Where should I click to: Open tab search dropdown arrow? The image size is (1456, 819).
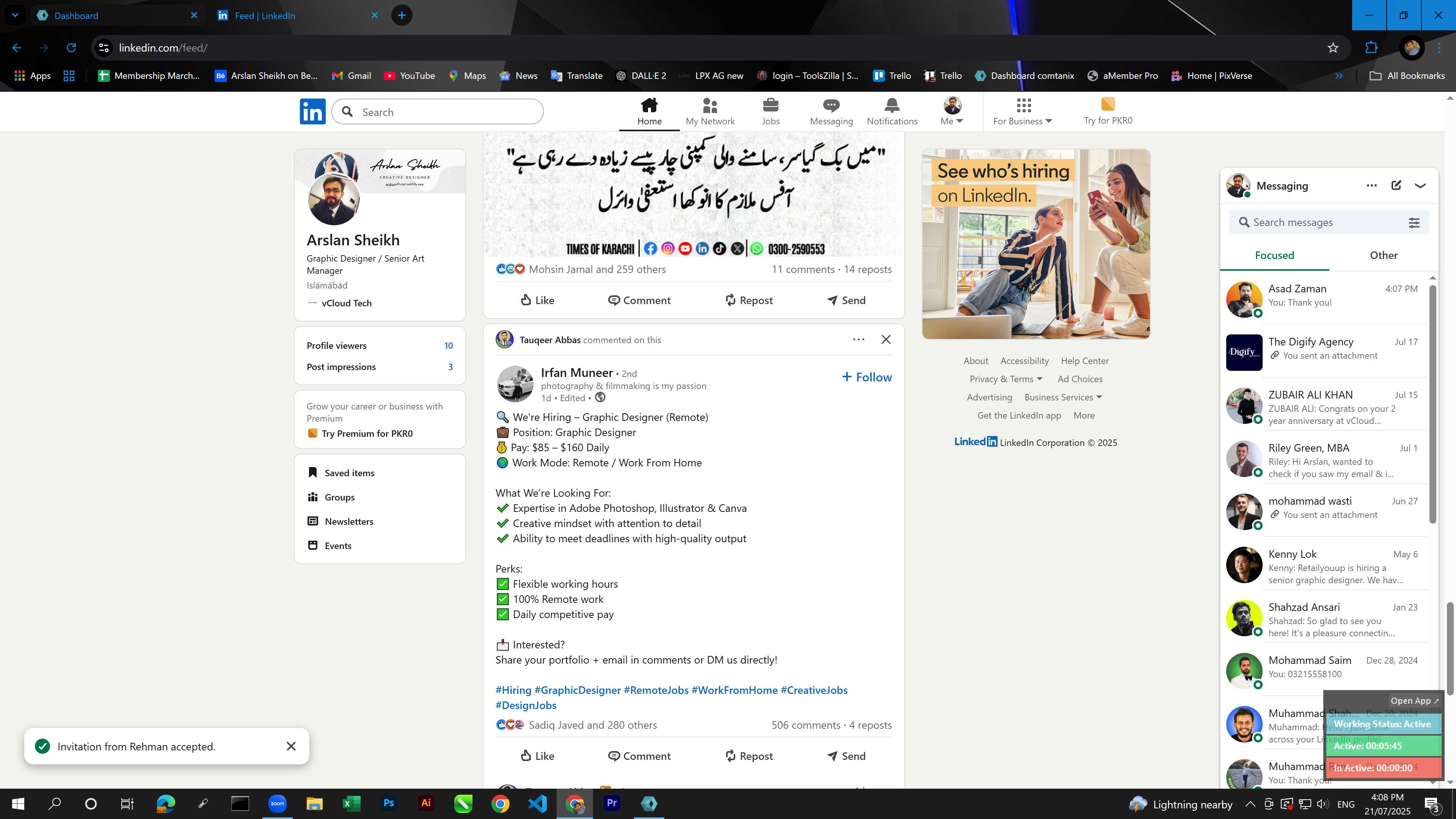click(15, 15)
